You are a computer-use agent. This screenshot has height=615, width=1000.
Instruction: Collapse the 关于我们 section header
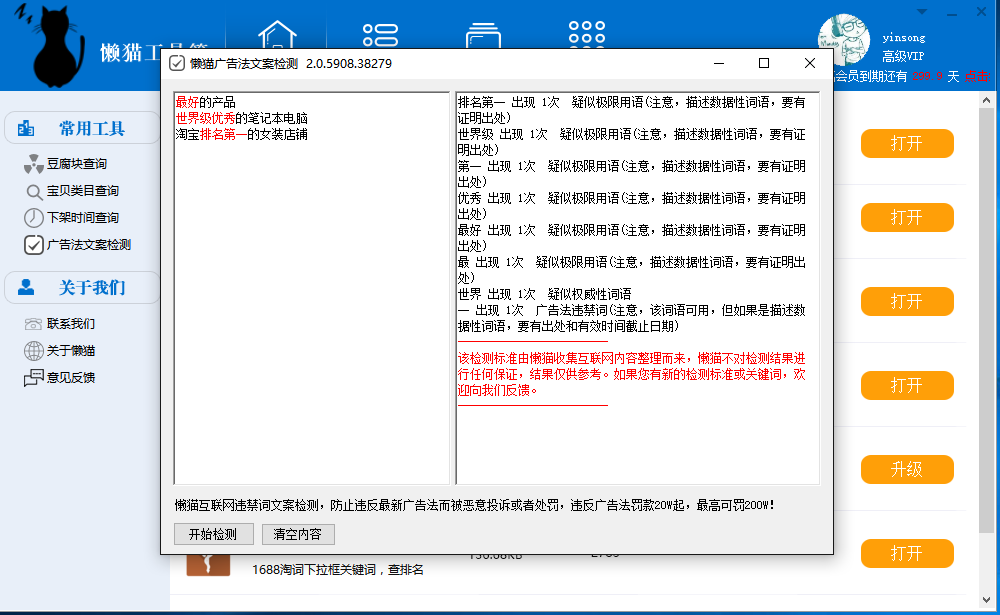coord(82,288)
